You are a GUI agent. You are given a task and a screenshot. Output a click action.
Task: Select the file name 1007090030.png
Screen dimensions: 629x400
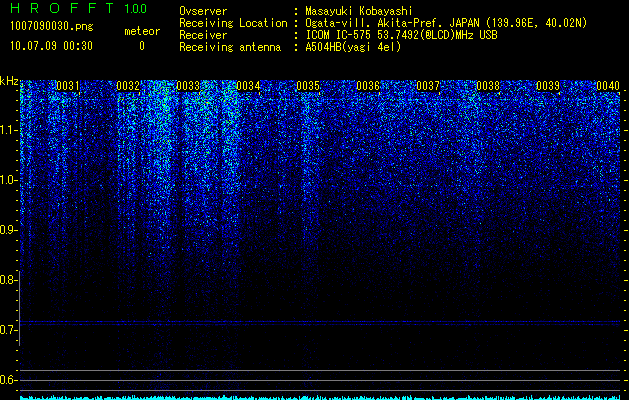click(52, 27)
